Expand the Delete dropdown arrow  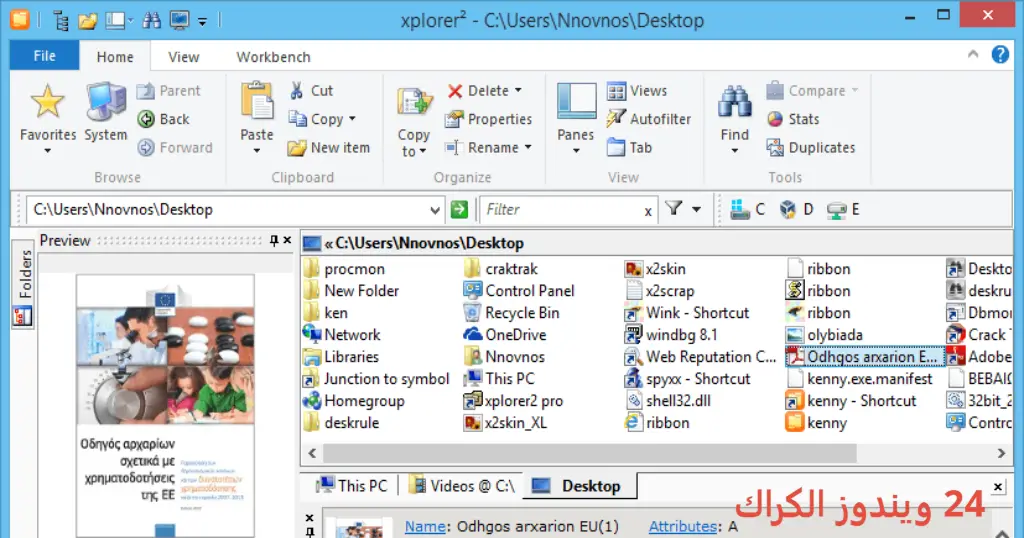pyautogui.click(x=518, y=91)
